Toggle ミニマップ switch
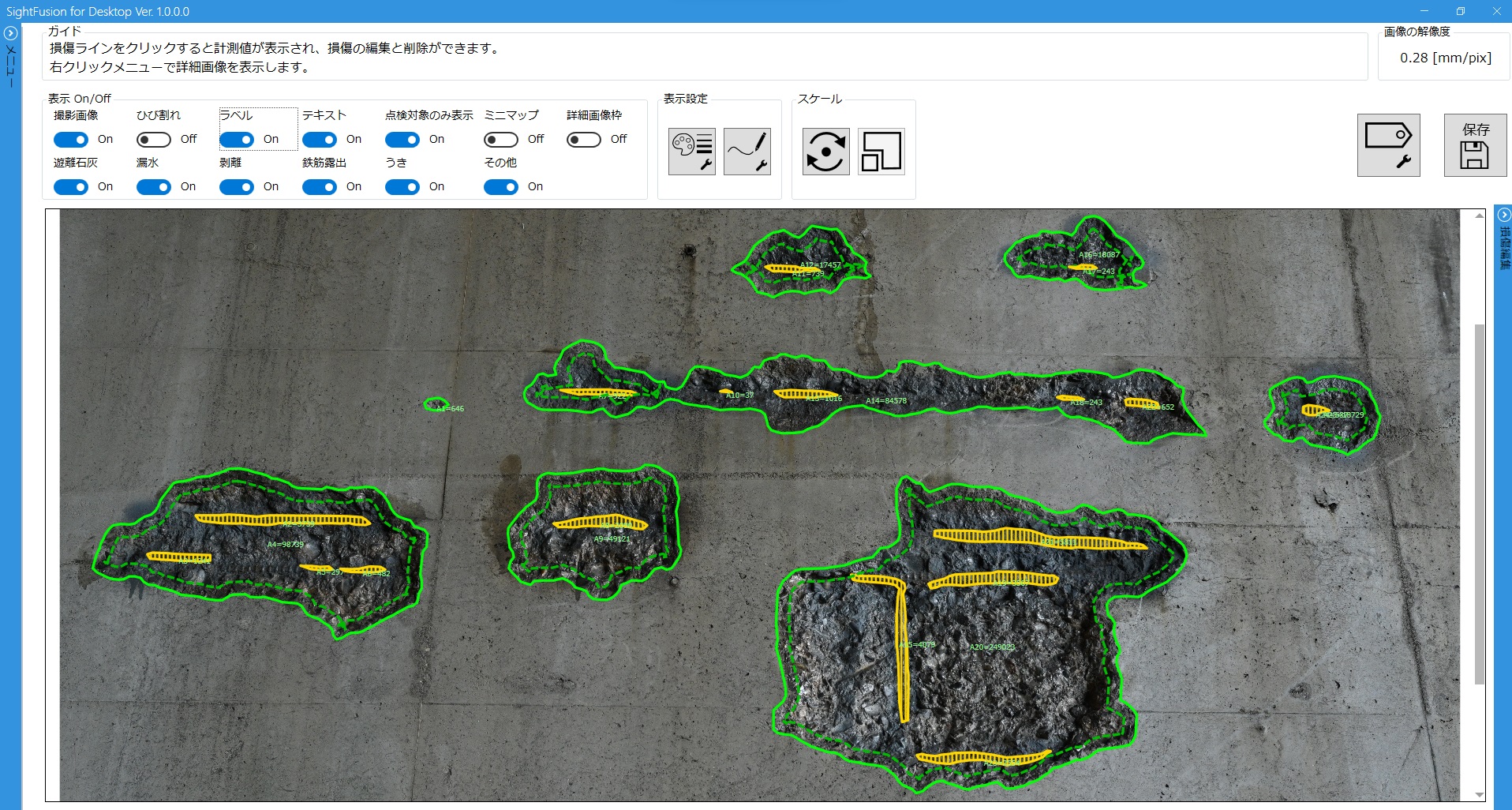 (x=501, y=140)
